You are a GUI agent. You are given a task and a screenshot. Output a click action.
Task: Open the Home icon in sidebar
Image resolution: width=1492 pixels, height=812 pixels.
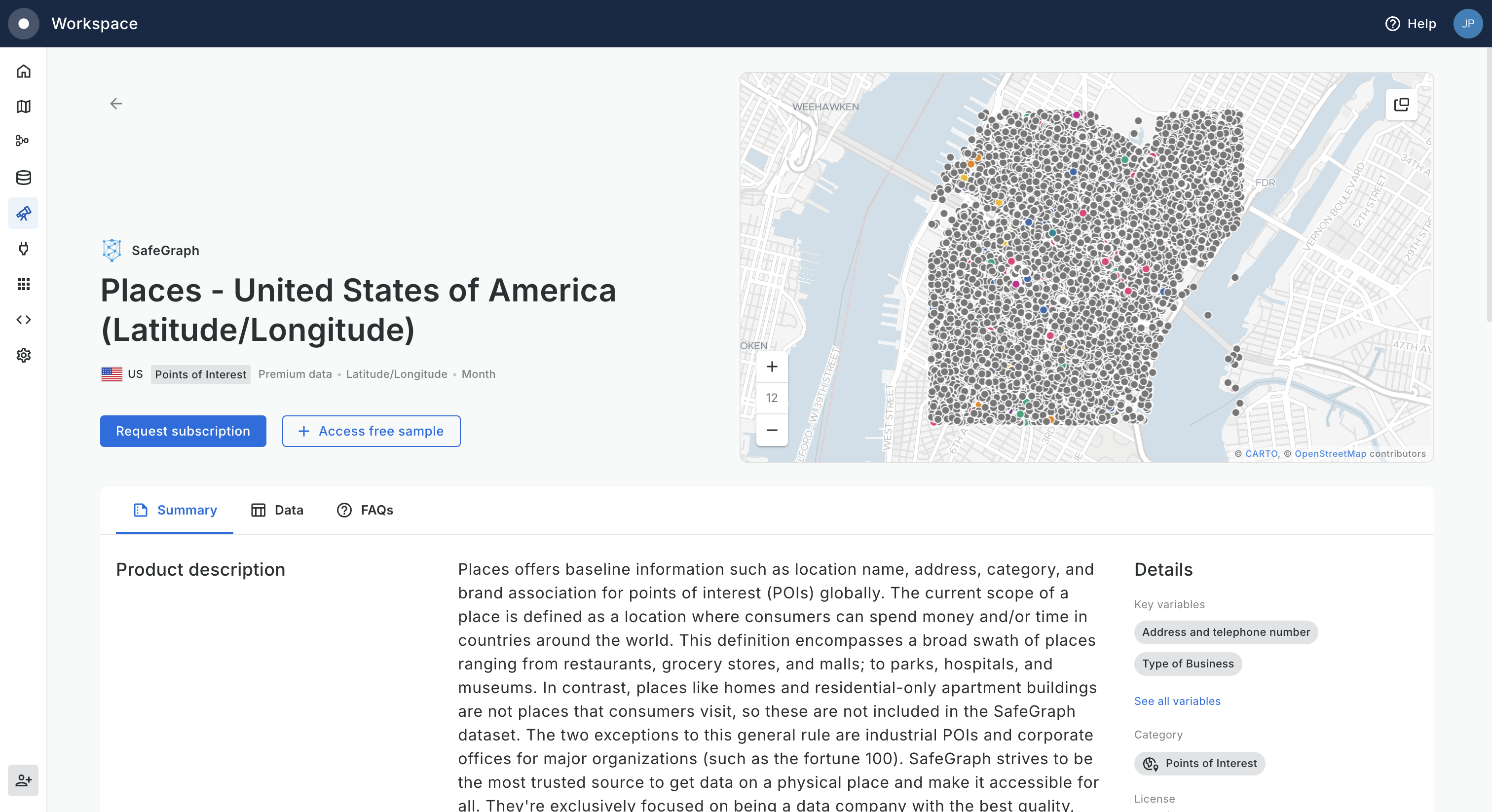(23, 71)
